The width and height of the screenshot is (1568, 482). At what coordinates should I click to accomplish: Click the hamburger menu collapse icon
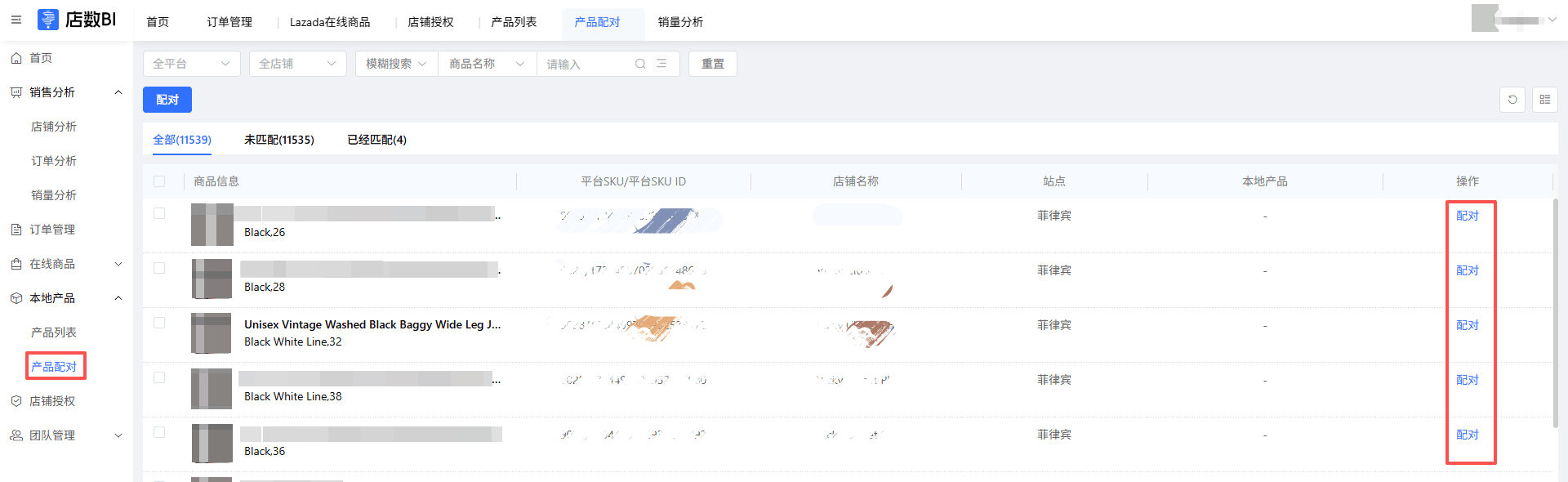point(16,20)
